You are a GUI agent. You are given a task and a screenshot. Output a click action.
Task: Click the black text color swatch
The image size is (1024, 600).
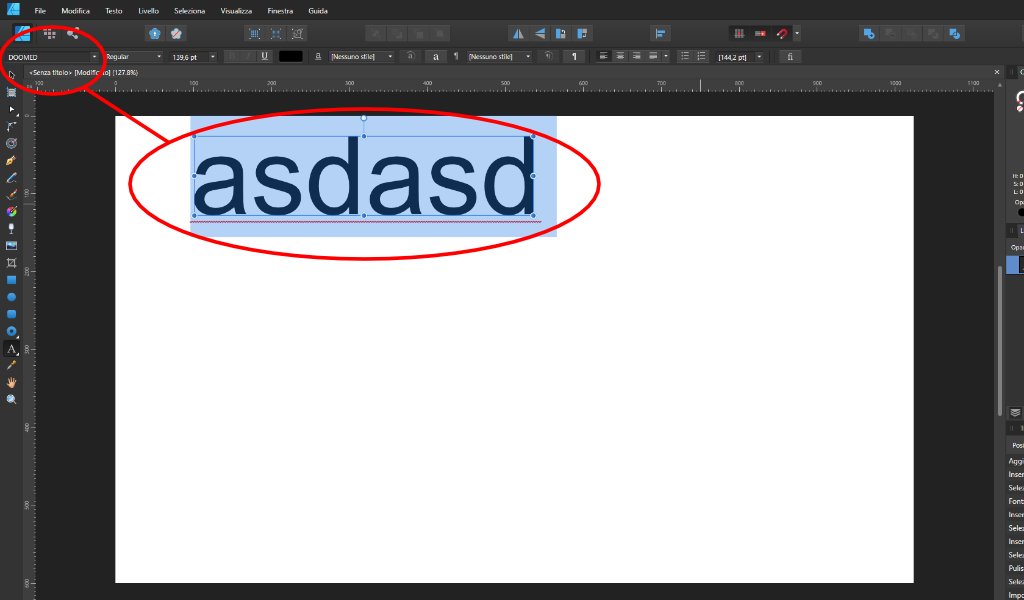291,57
